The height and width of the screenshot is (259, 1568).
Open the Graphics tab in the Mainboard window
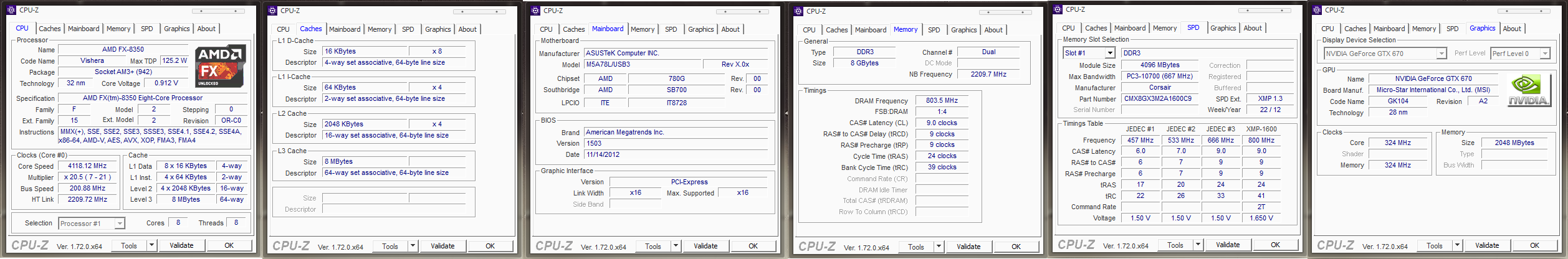pos(700,29)
